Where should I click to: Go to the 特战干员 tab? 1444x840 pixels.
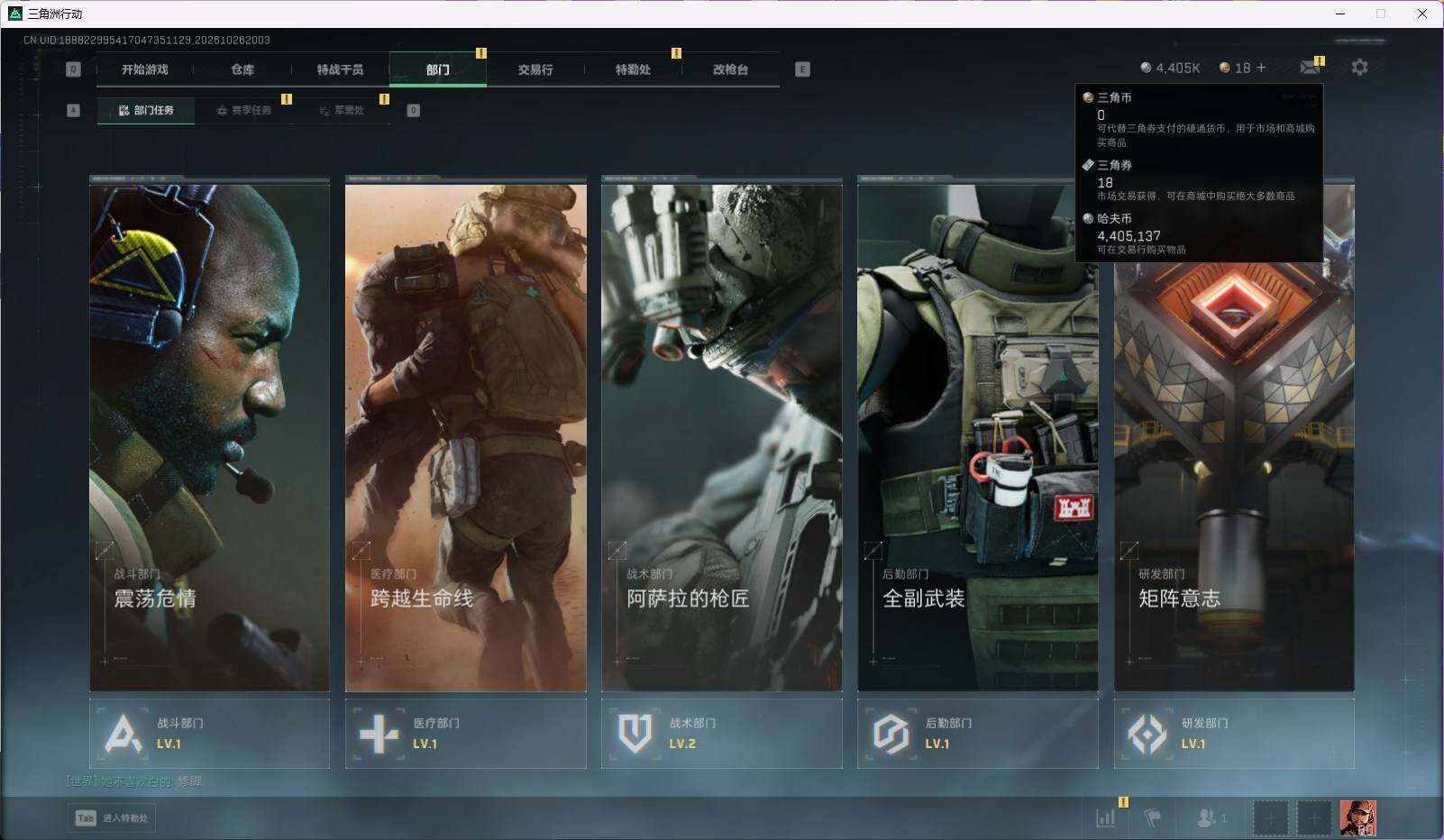pos(340,69)
